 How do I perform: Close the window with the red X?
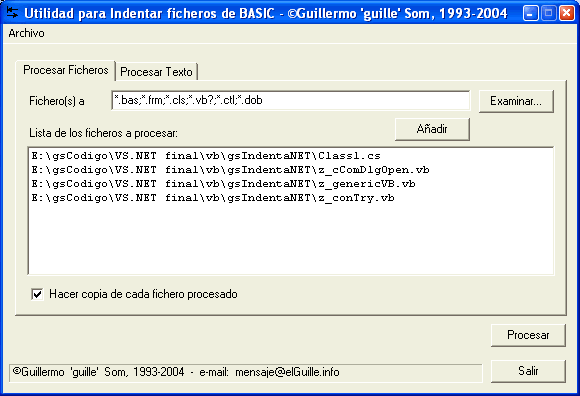tap(566, 13)
